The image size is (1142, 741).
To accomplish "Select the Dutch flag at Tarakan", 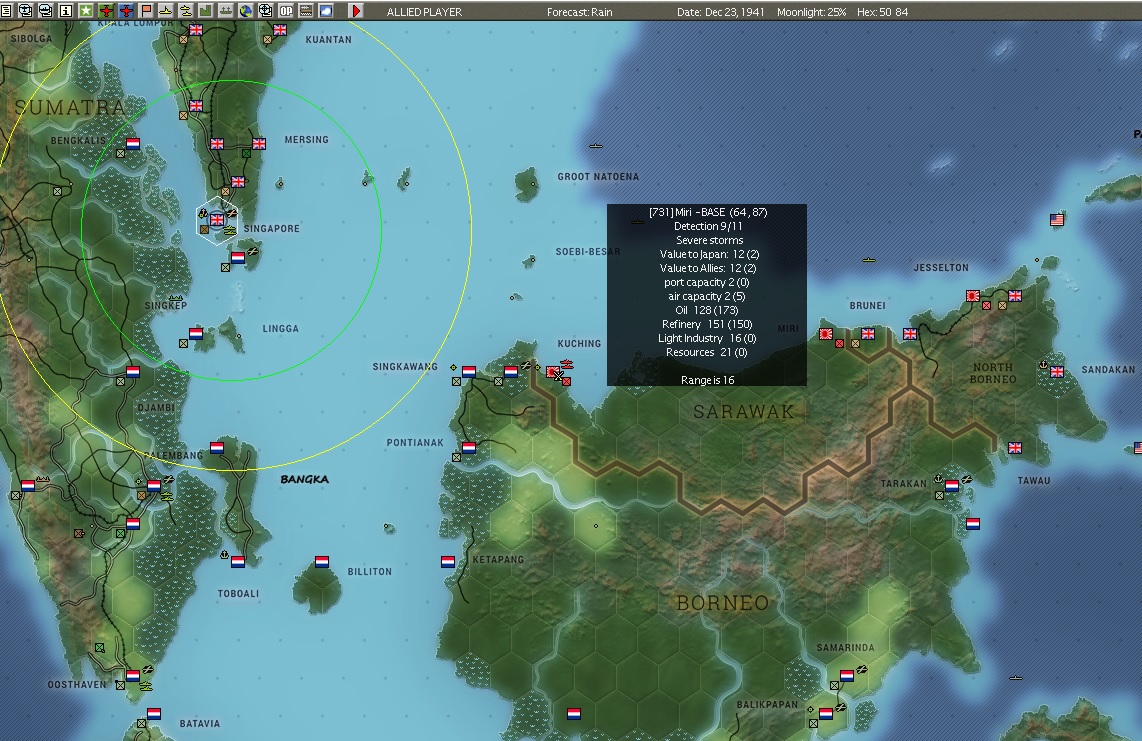I will tap(952, 485).
